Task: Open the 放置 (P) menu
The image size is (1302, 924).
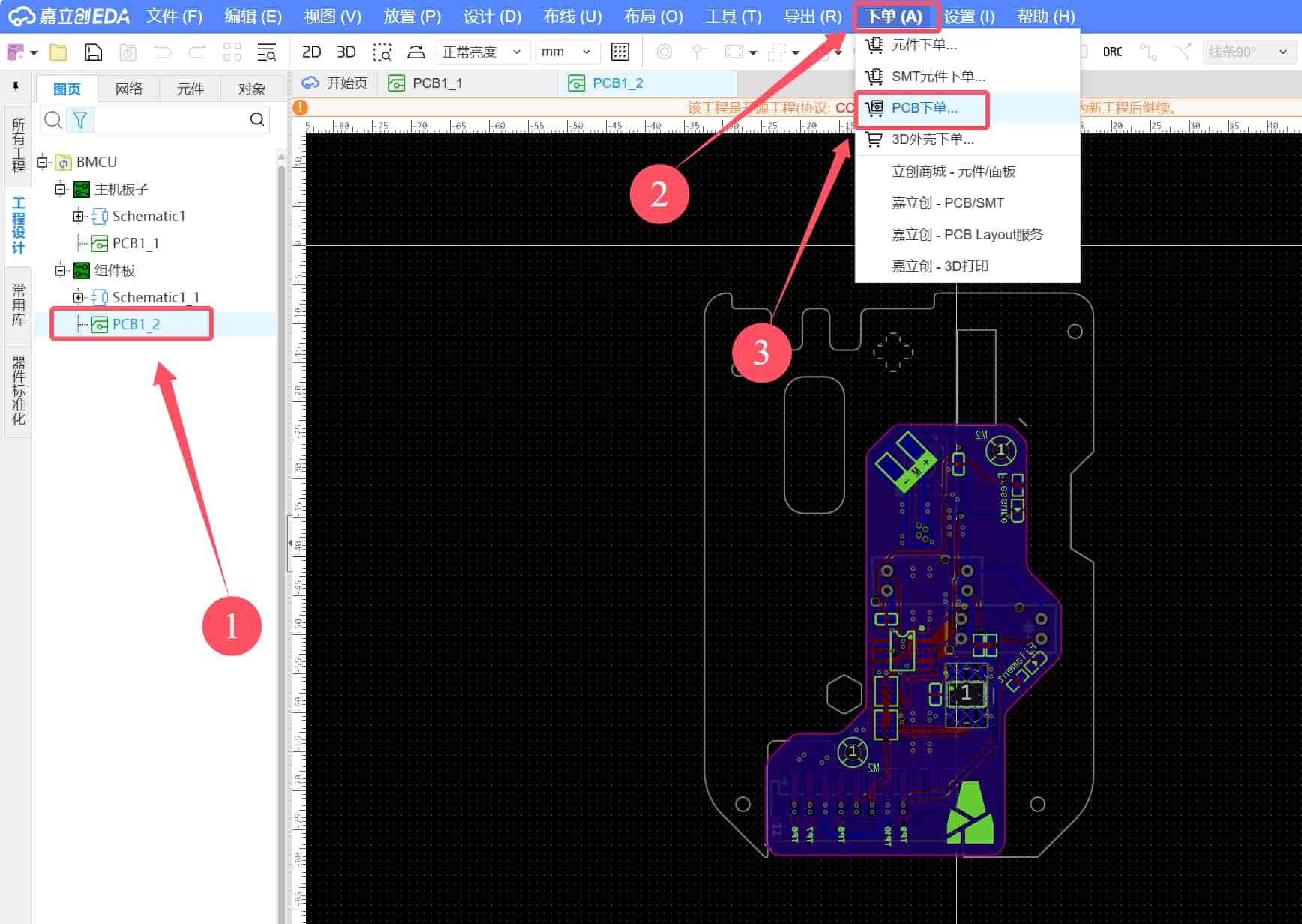Action: click(412, 16)
